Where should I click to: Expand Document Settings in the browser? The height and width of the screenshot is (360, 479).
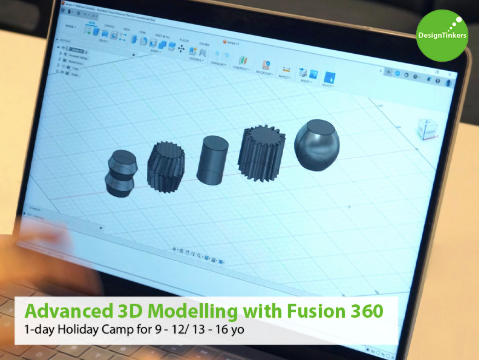tap(61, 53)
